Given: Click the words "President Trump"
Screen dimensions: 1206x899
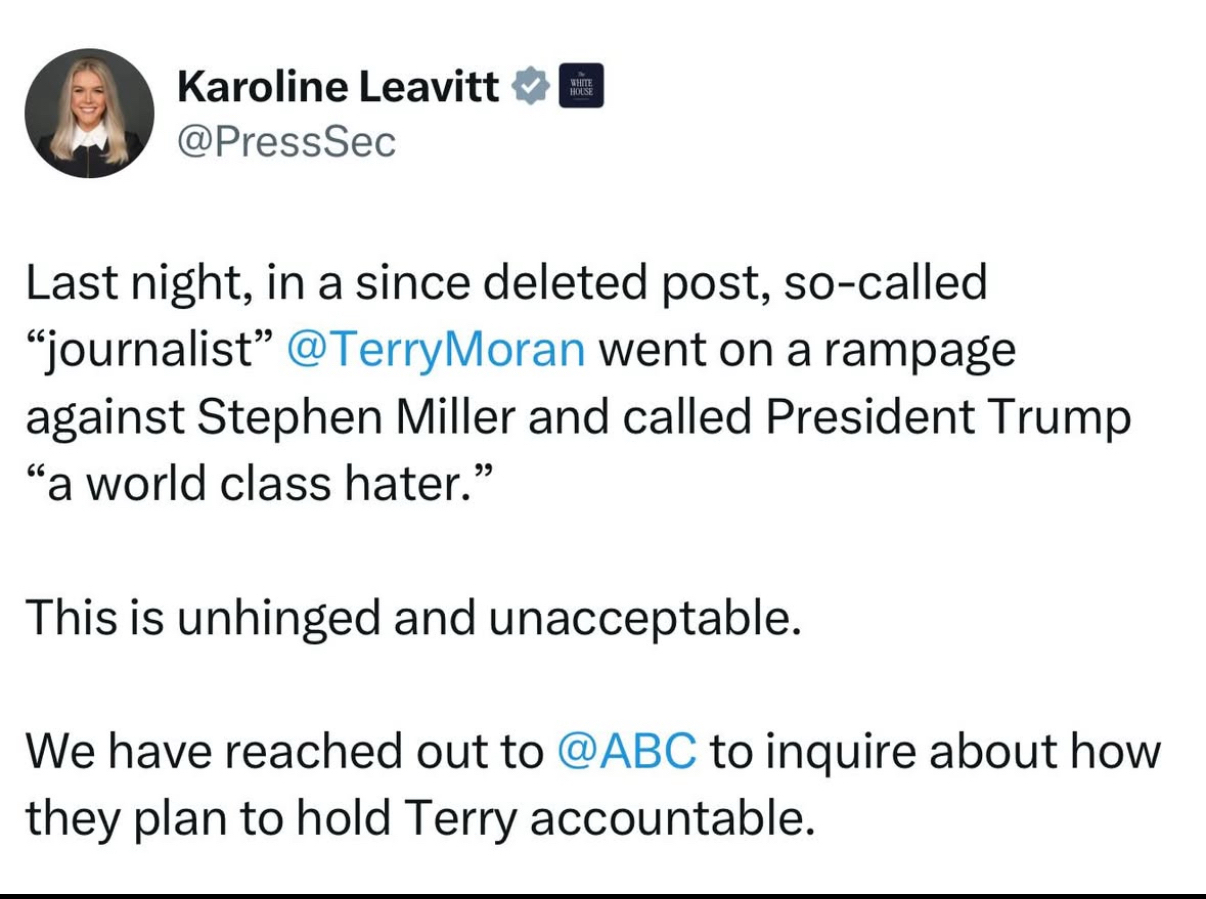Looking at the screenshot, I should [x=948, y=417].
